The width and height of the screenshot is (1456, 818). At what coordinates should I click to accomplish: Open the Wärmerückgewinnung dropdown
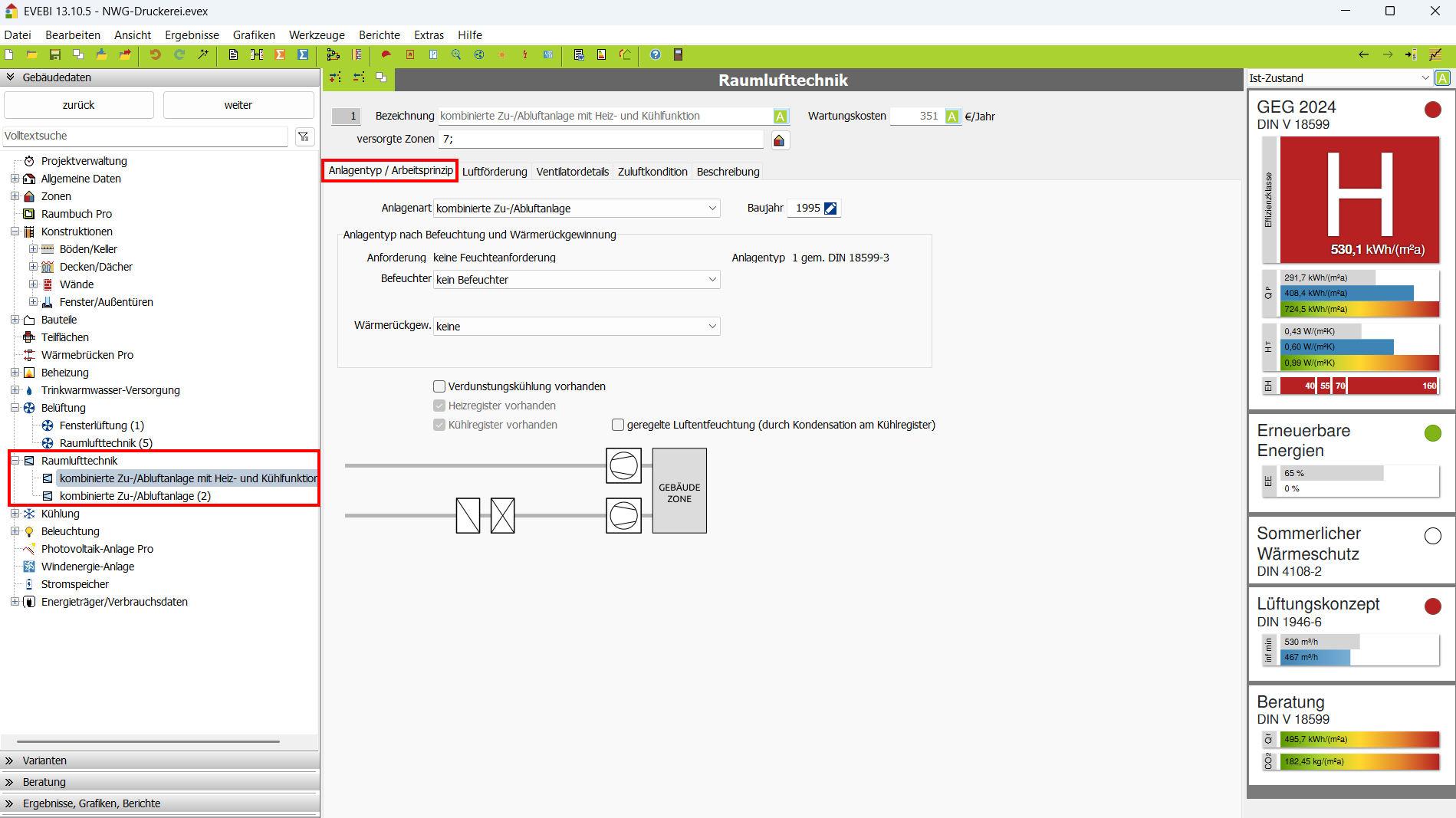577,327
